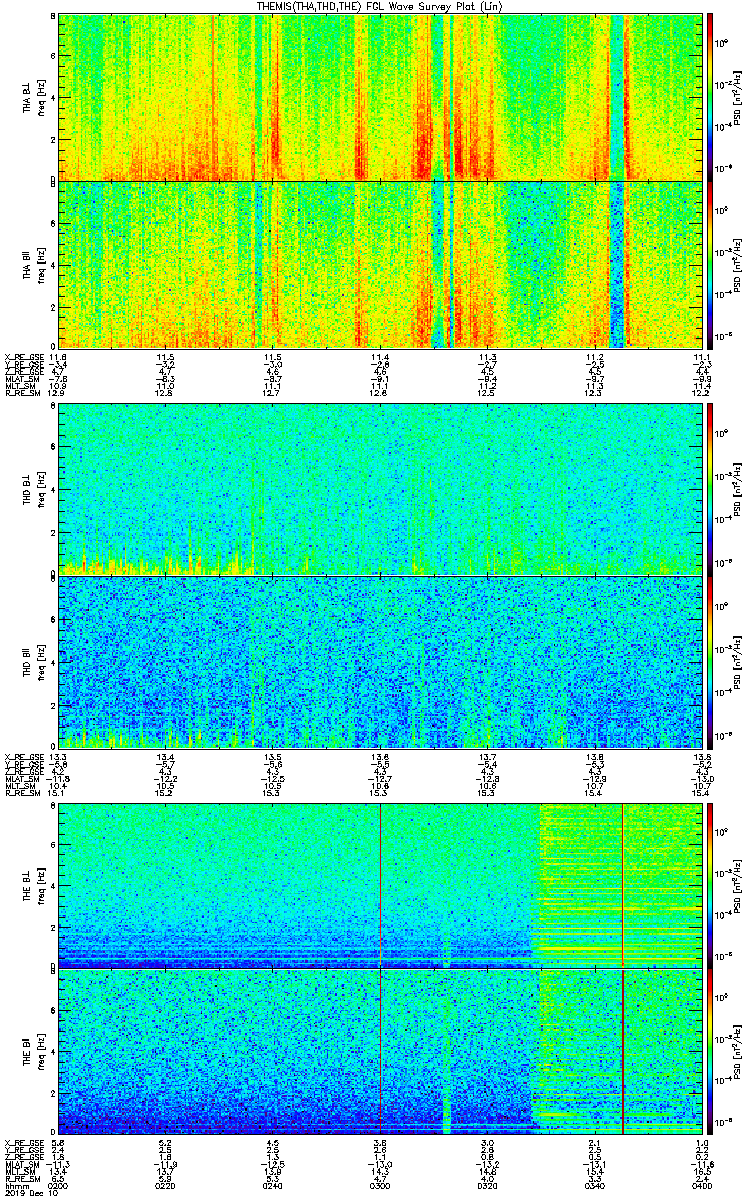Click red vertical line near 0345 in THE B∥ panel
This screenshot has width=750, height=1200.
623,1050
